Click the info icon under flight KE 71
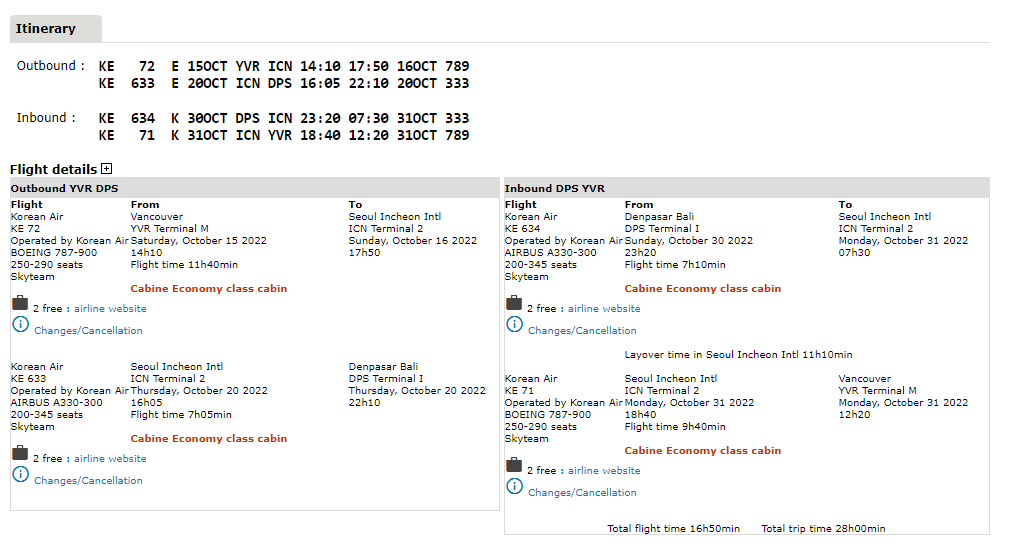 coord(514,487)
